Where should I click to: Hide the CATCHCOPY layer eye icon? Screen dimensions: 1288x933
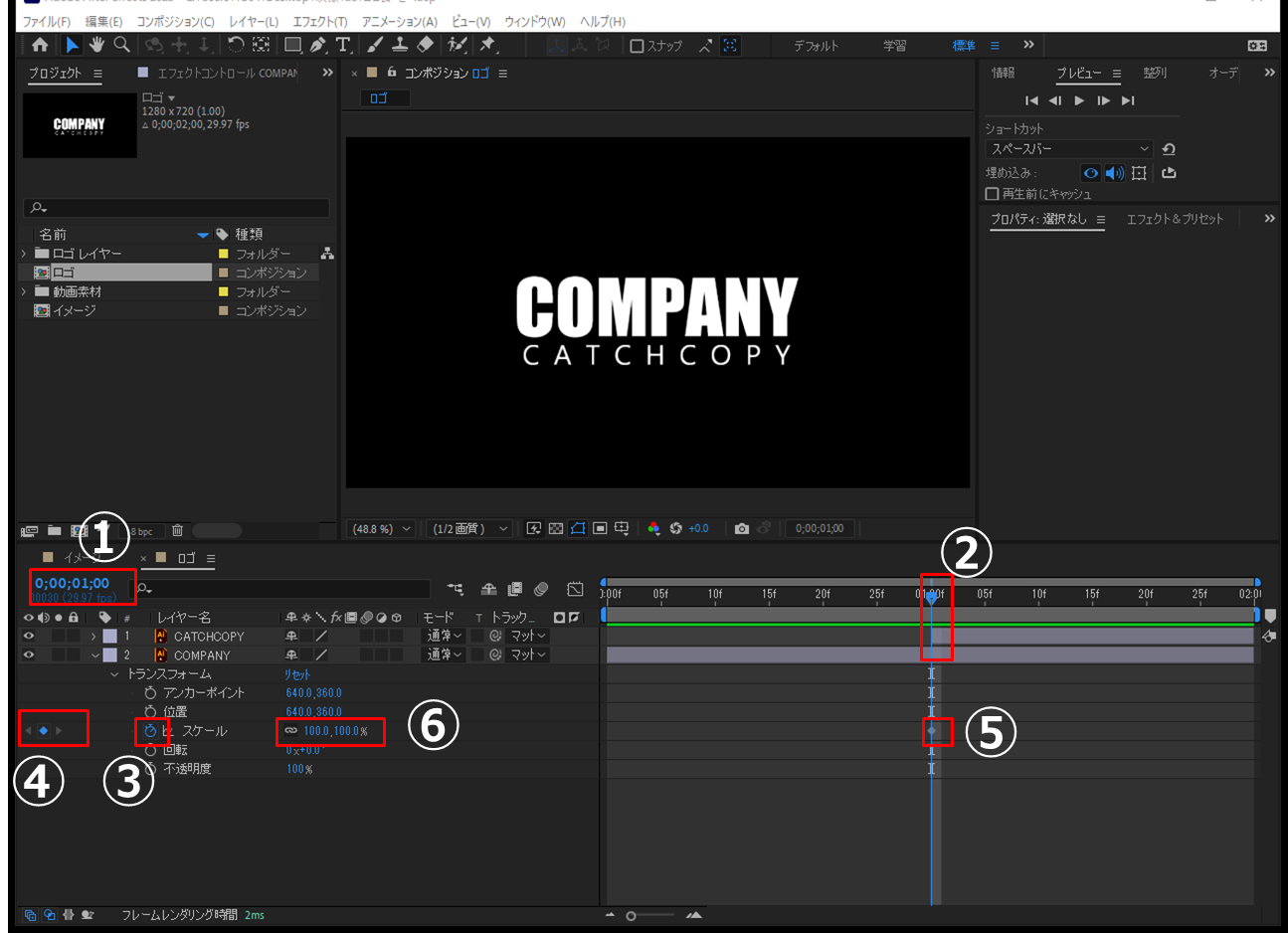click(x=28, y=636)
